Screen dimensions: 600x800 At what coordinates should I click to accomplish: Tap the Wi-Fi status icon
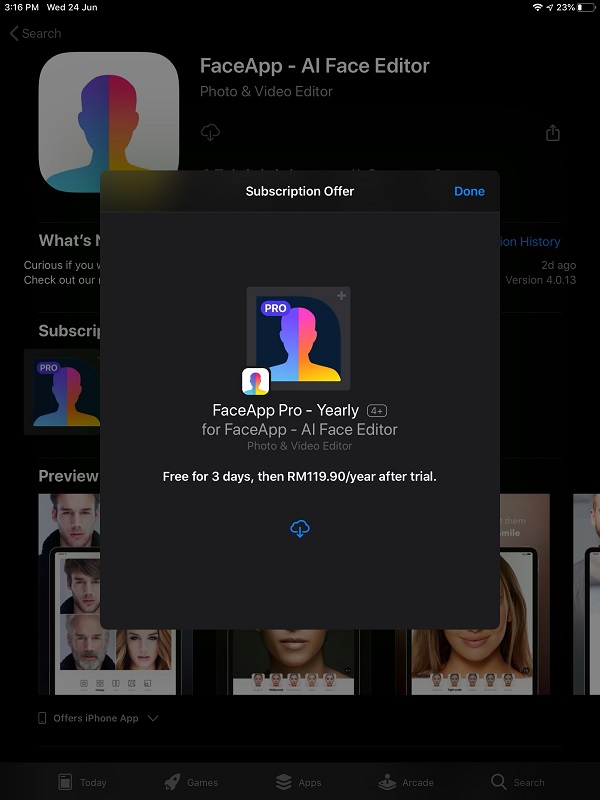coord(537,7)
